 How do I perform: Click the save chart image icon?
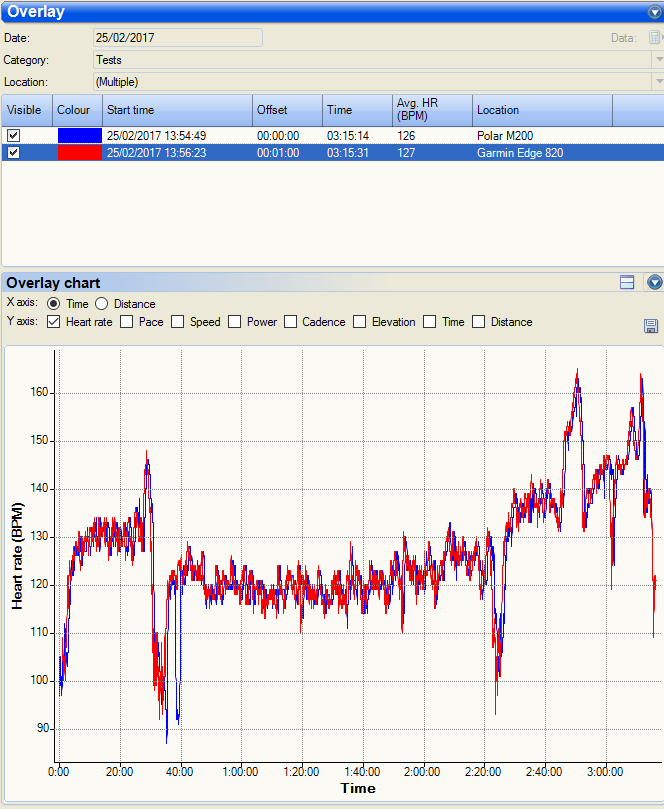click(x=652, y=326)
